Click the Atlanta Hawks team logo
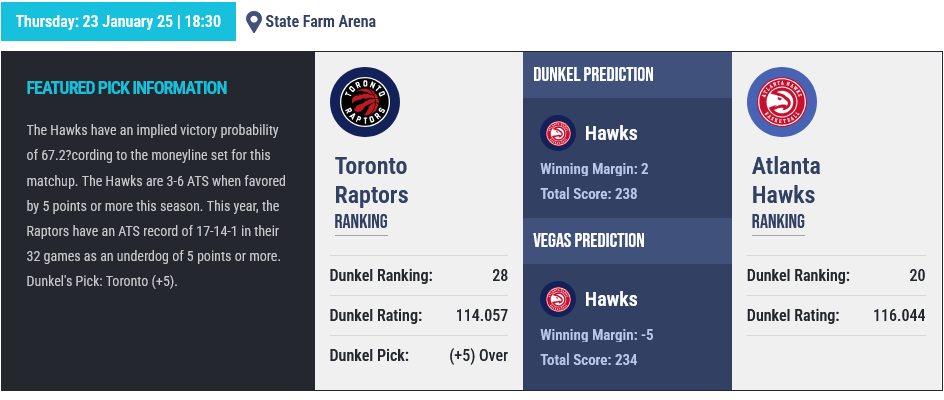This screenshot has width=944, height=400. point(781,102)
